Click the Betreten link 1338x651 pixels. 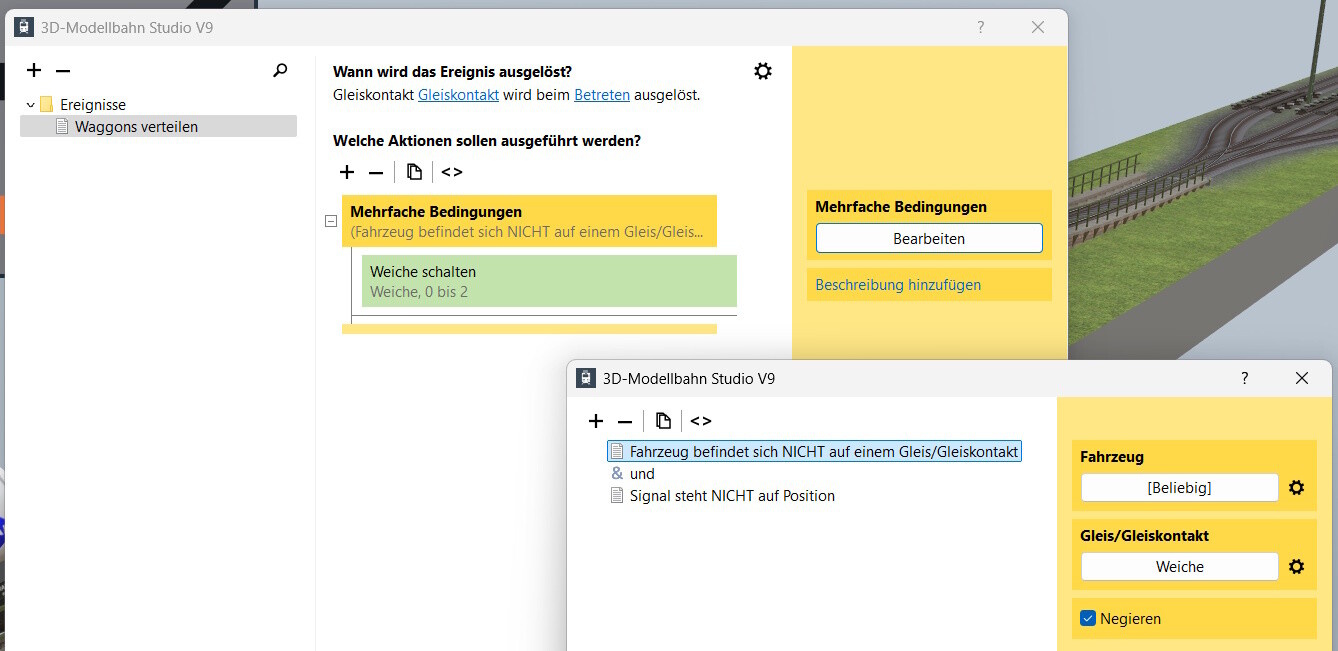[602, 95]
